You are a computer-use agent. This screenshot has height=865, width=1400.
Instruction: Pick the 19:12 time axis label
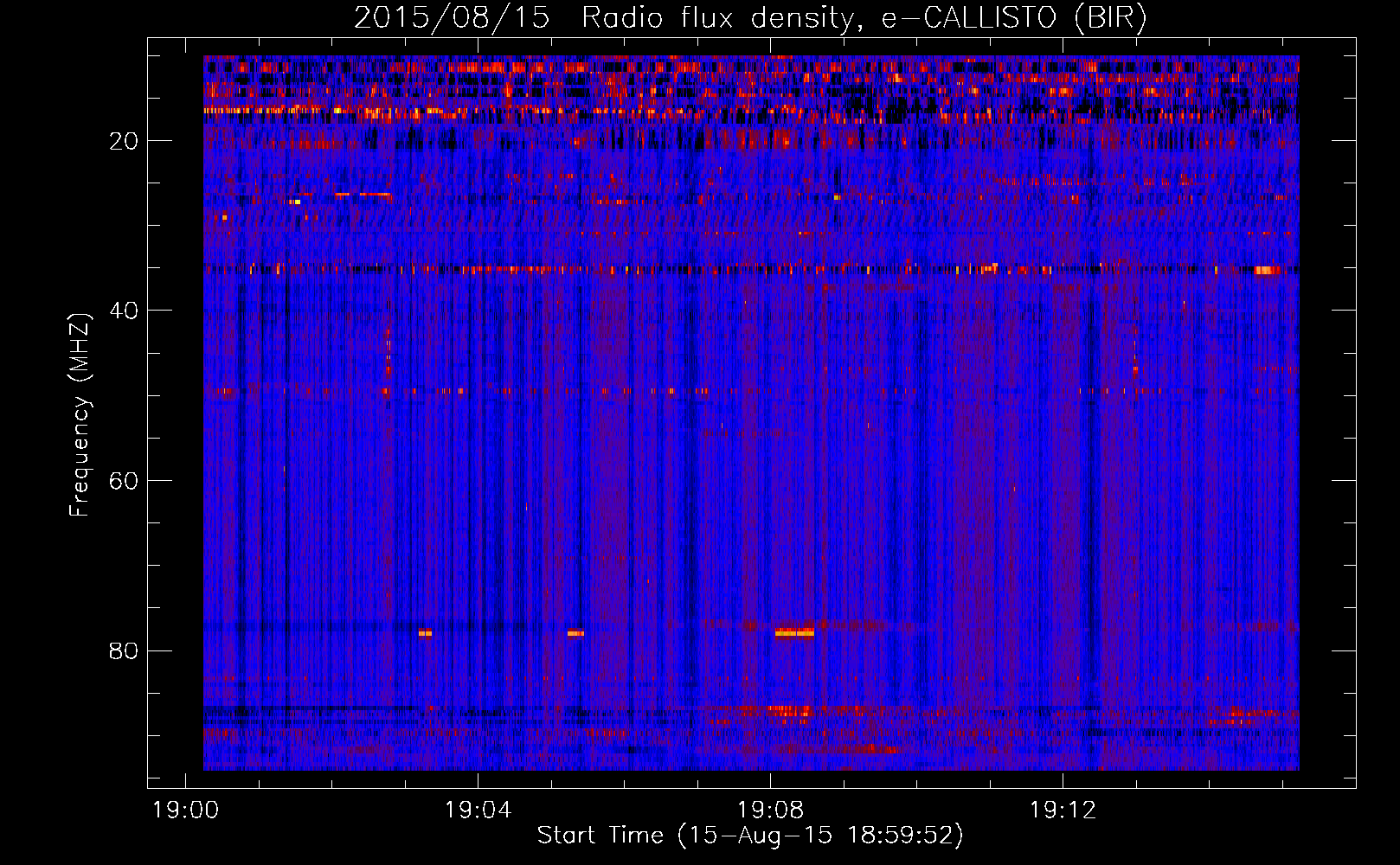1063,811
